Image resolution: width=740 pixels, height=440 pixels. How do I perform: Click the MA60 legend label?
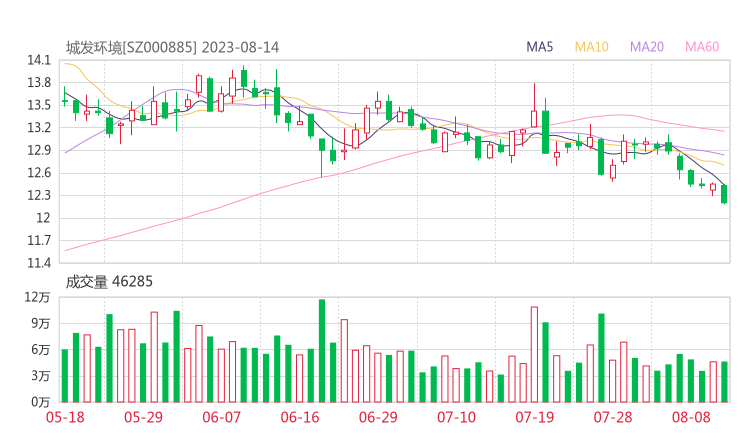tap(702, 47)
